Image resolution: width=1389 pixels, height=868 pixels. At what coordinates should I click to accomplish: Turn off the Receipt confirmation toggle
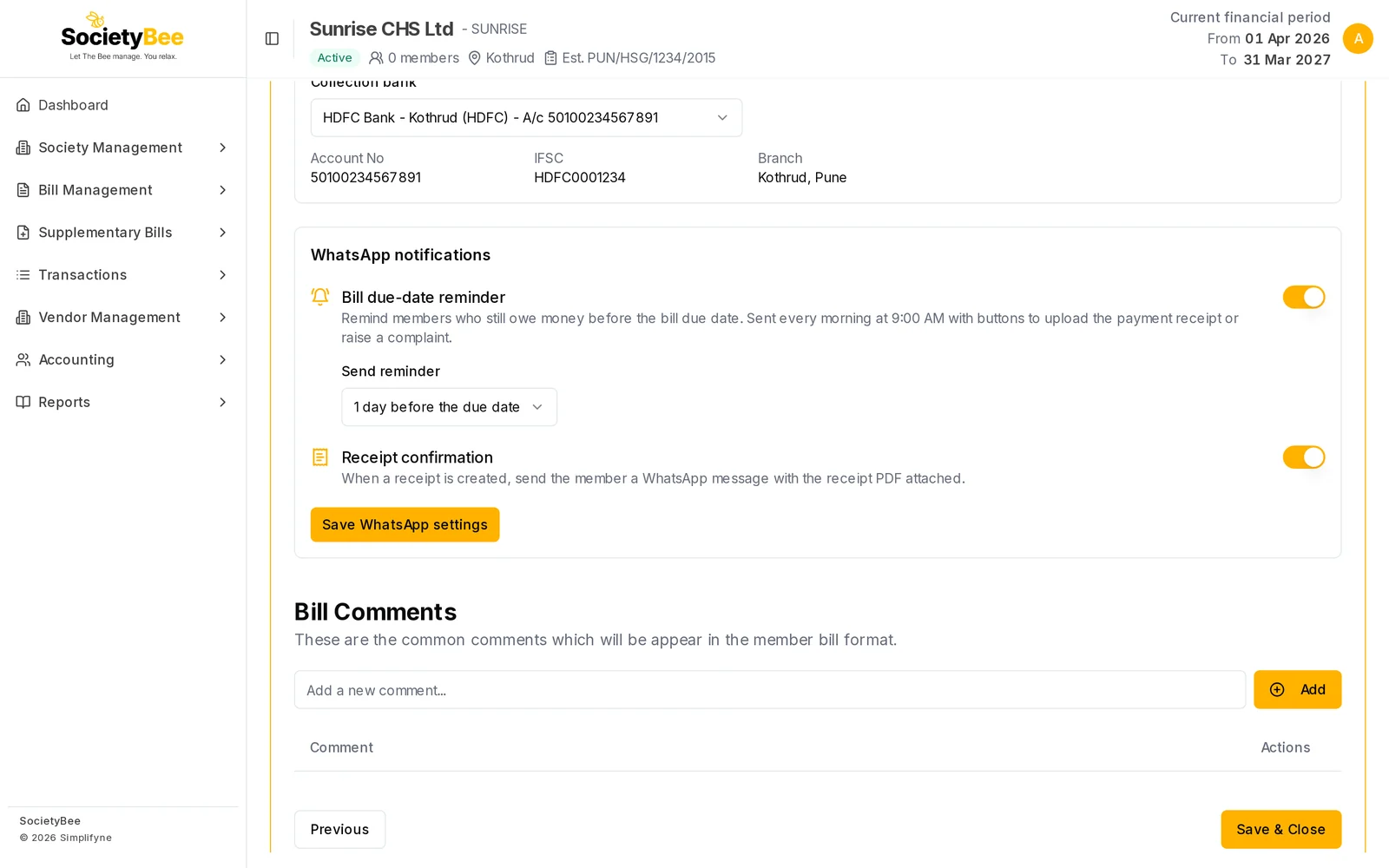[1304, 457]
